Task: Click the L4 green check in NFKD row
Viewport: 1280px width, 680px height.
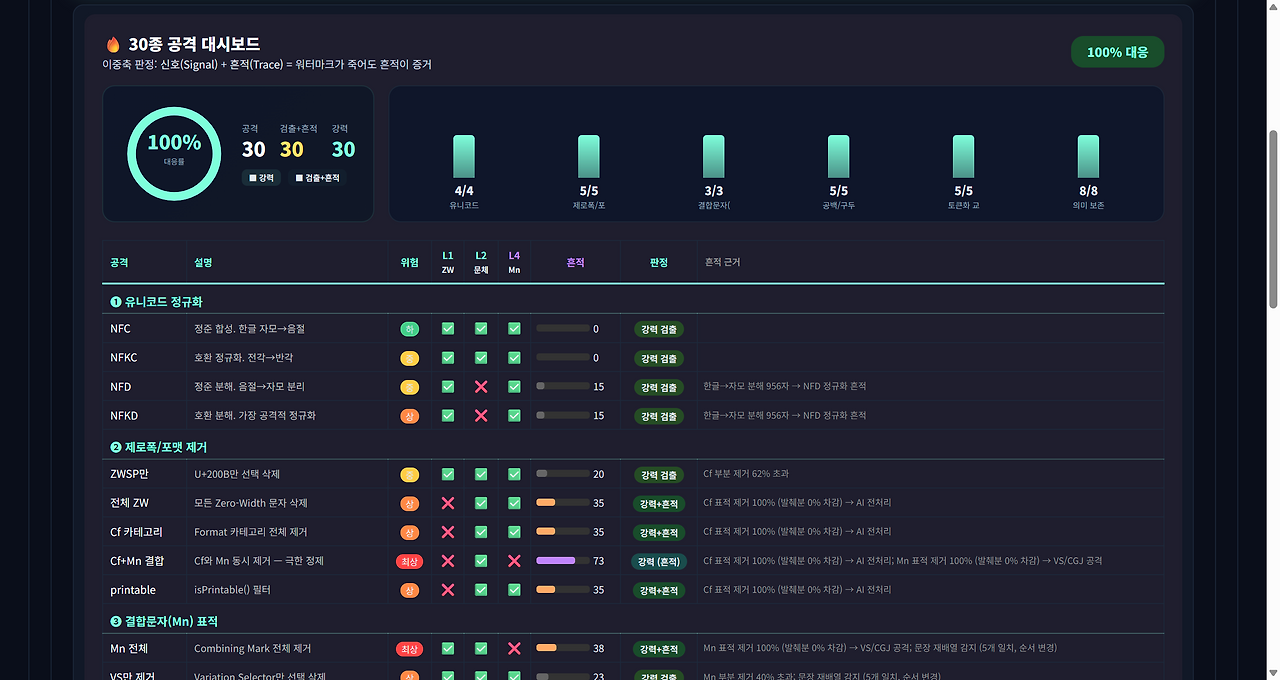Action: (x=514, y=415)
